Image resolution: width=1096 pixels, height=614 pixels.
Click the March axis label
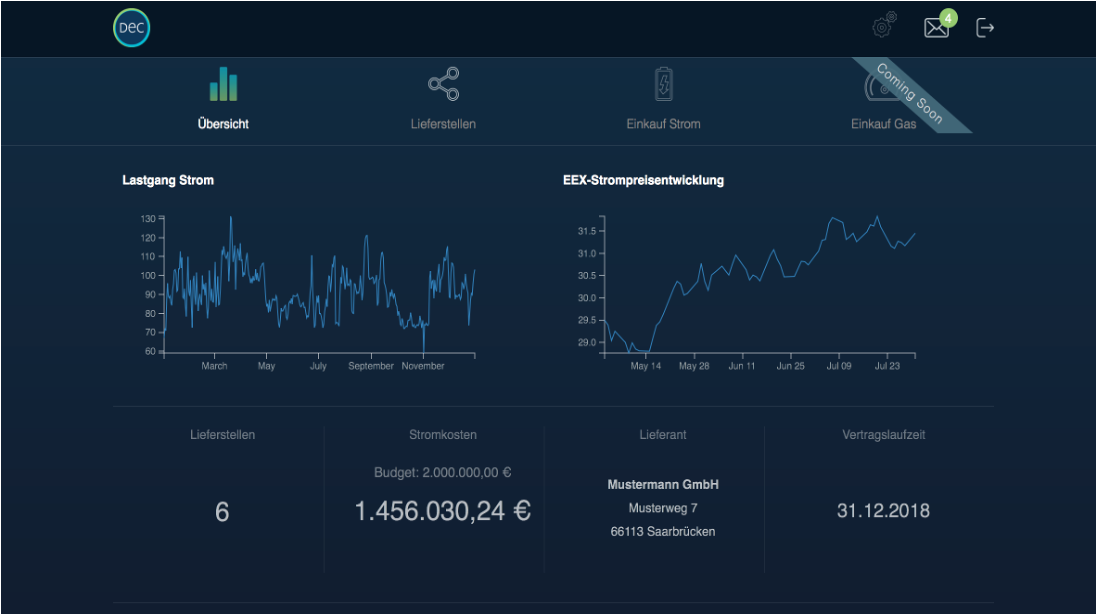[214, 366]
